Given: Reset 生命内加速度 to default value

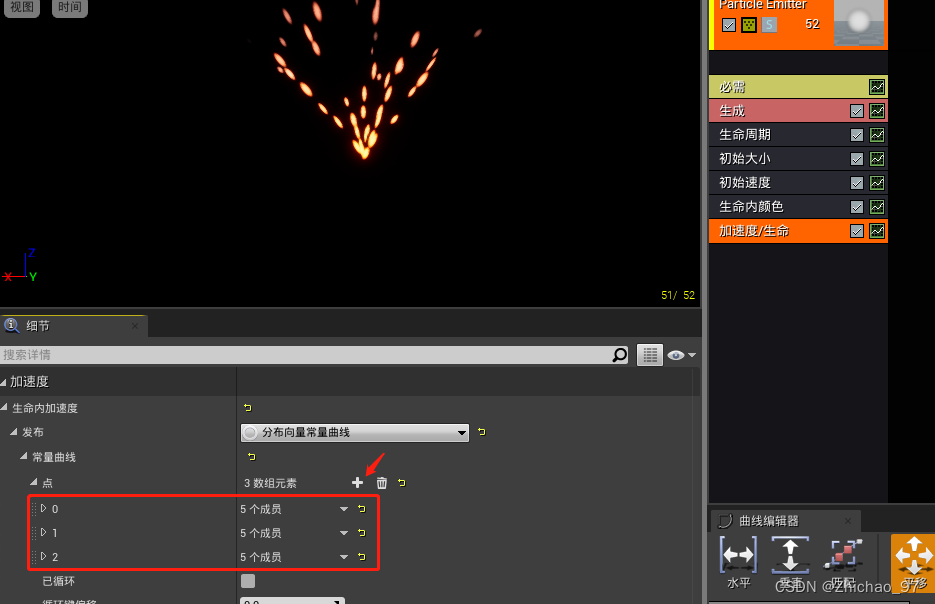Looking at the screenshot, I should pyautogui.click(x=247, y=408).
